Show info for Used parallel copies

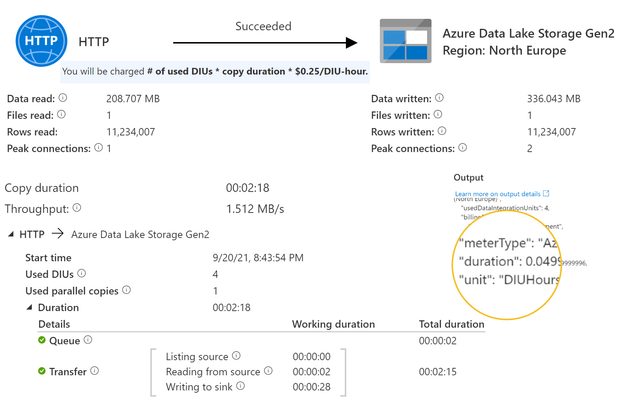(x=127, y=290)
